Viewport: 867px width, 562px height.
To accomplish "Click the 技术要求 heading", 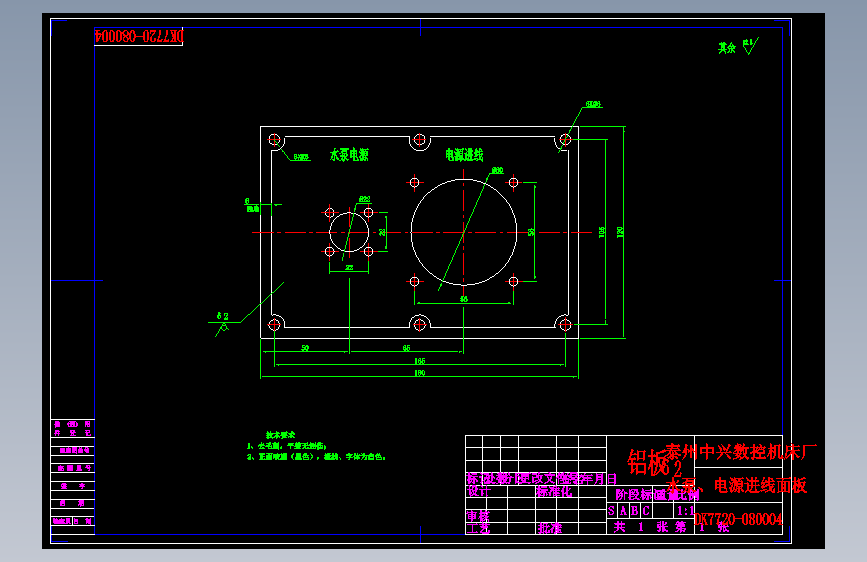I will [x=280, y=435].
